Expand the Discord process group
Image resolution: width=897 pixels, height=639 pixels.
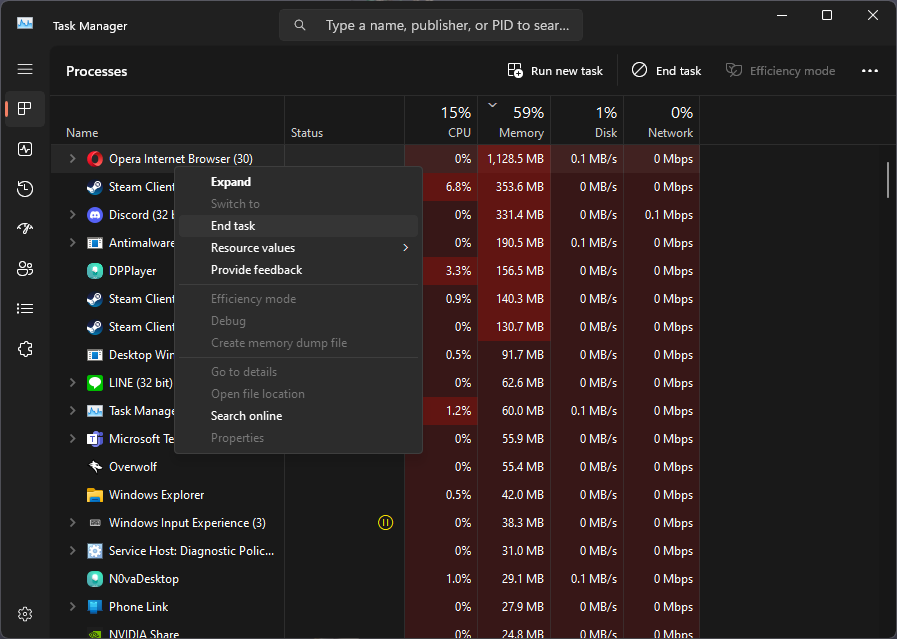coord(73,215)
